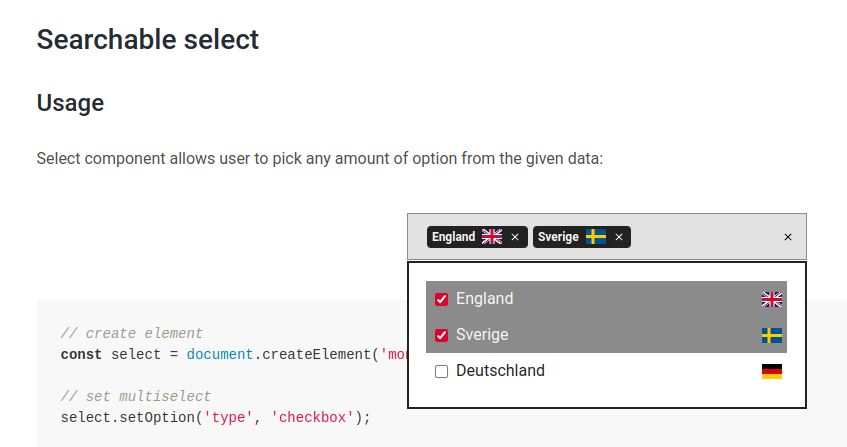Check the Deutschland checkbox

(x=441, y=371)
